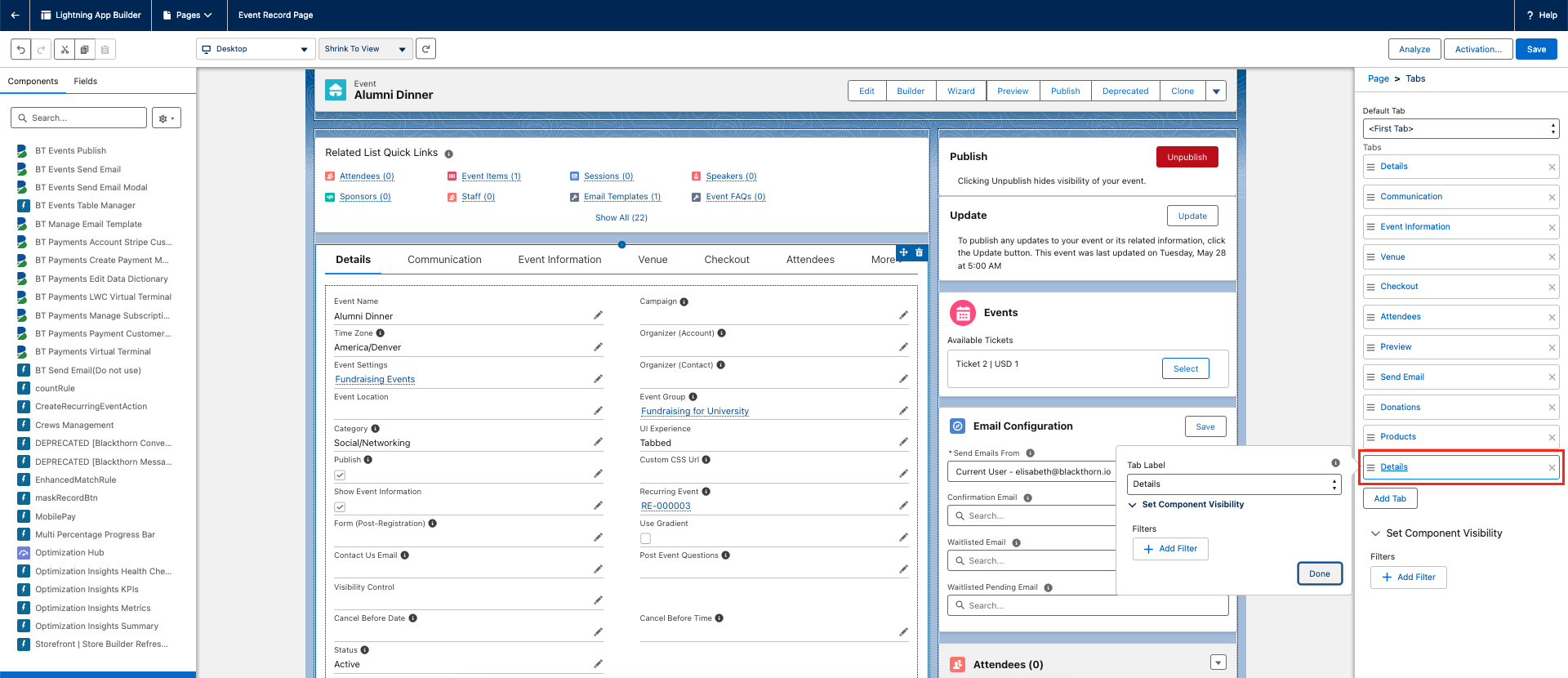Click Send Emails From info icon
The height and width of the screenshot is (678, 1568).
(x=1030, y=453)
